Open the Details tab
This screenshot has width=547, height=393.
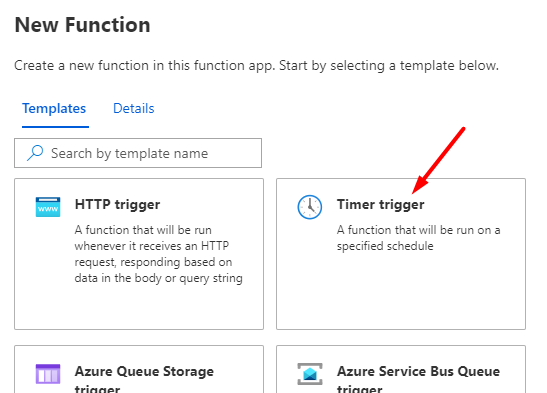point(134,108)
